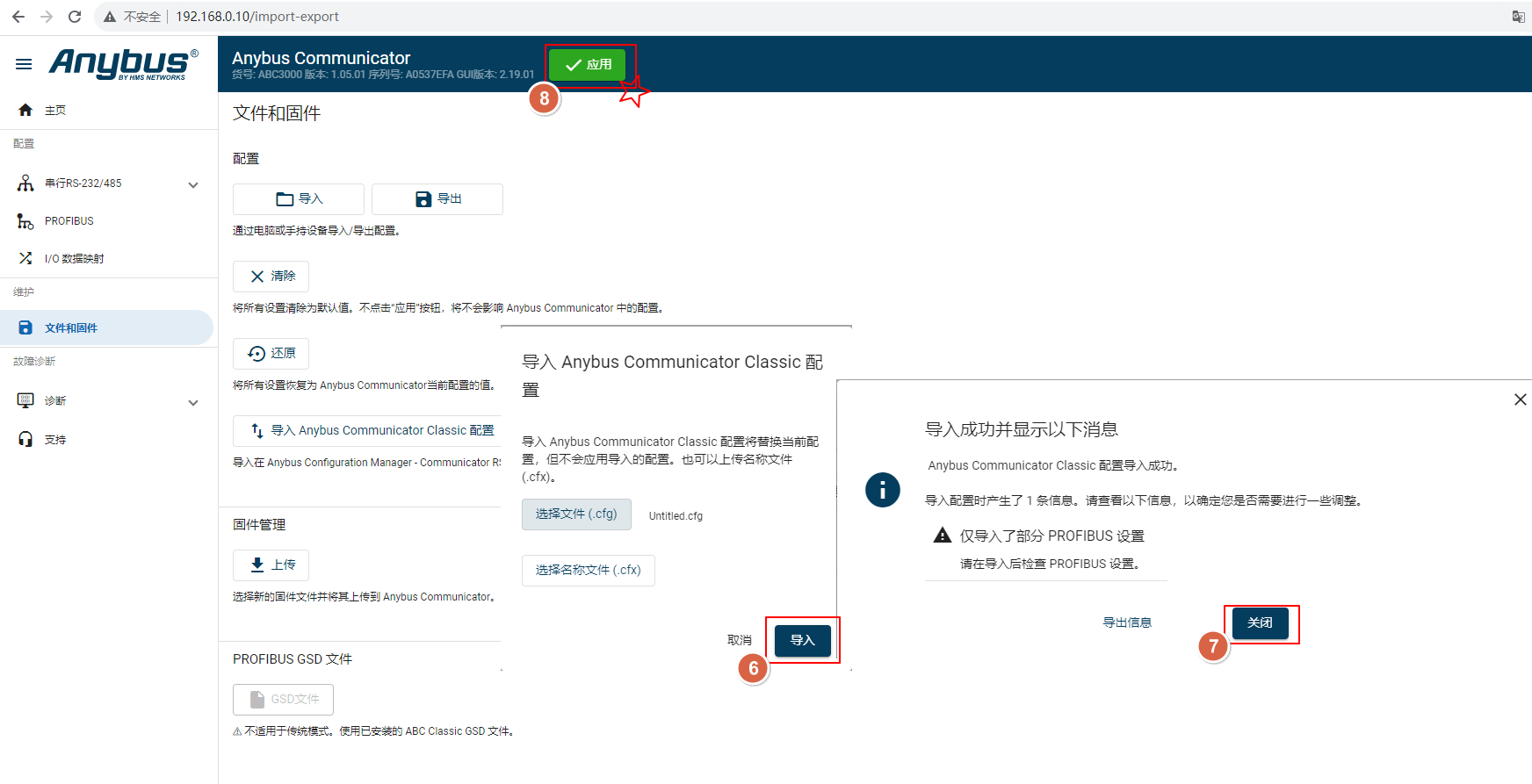
Task: Click the 配置 section heading in main panel
Action: pyautogui.click(x=246, y=159)
